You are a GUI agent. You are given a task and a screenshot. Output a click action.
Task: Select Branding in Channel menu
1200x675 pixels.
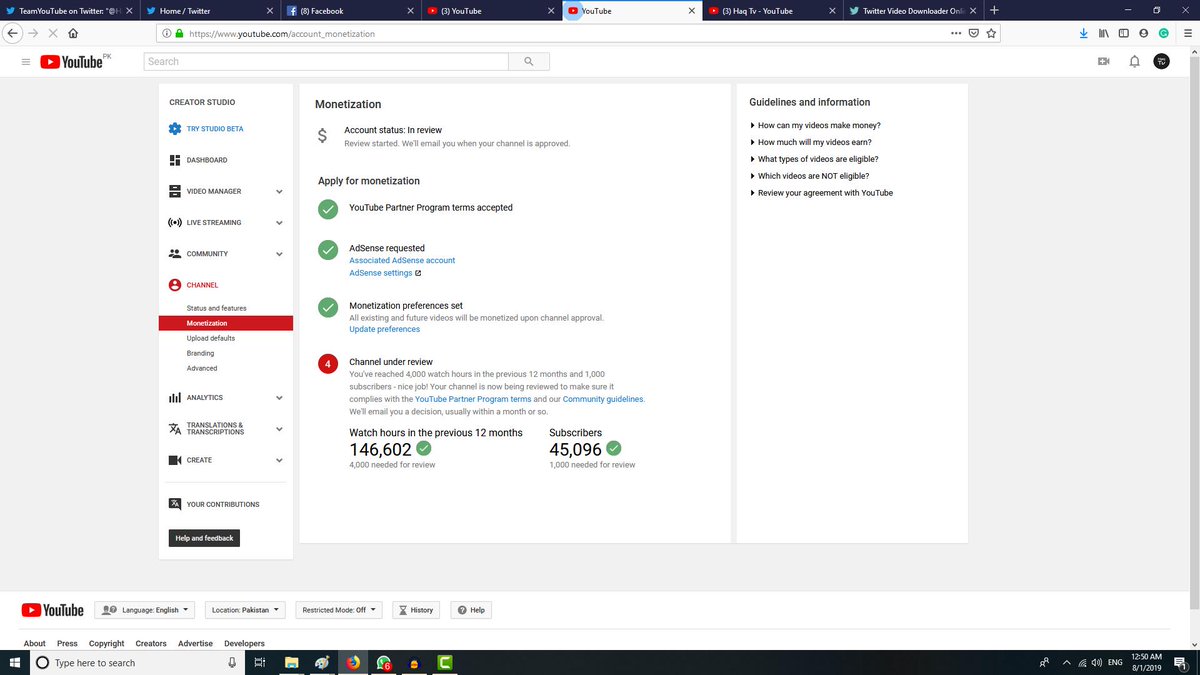200,353
